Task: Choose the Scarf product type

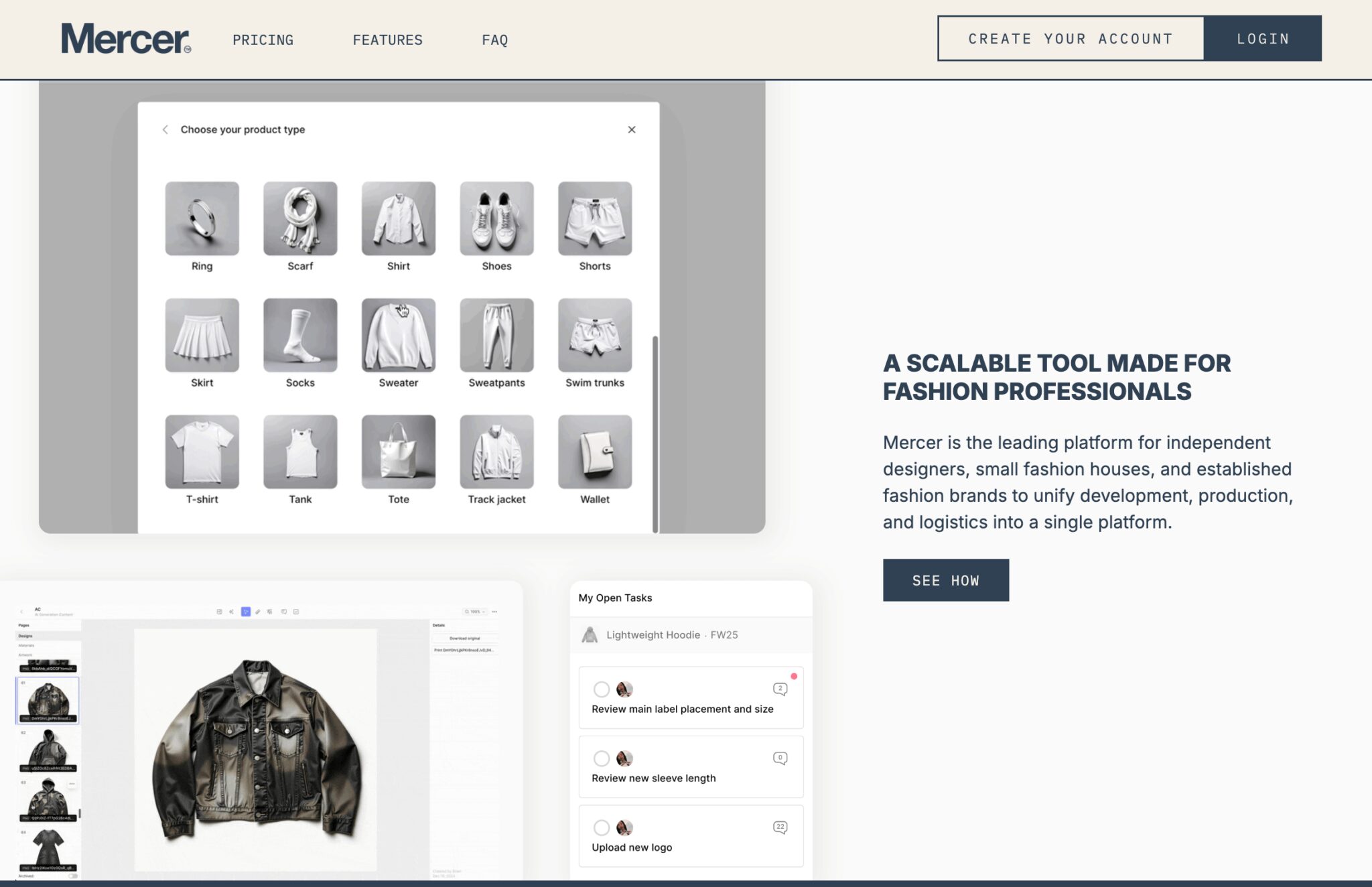Action: click(300, 226)
